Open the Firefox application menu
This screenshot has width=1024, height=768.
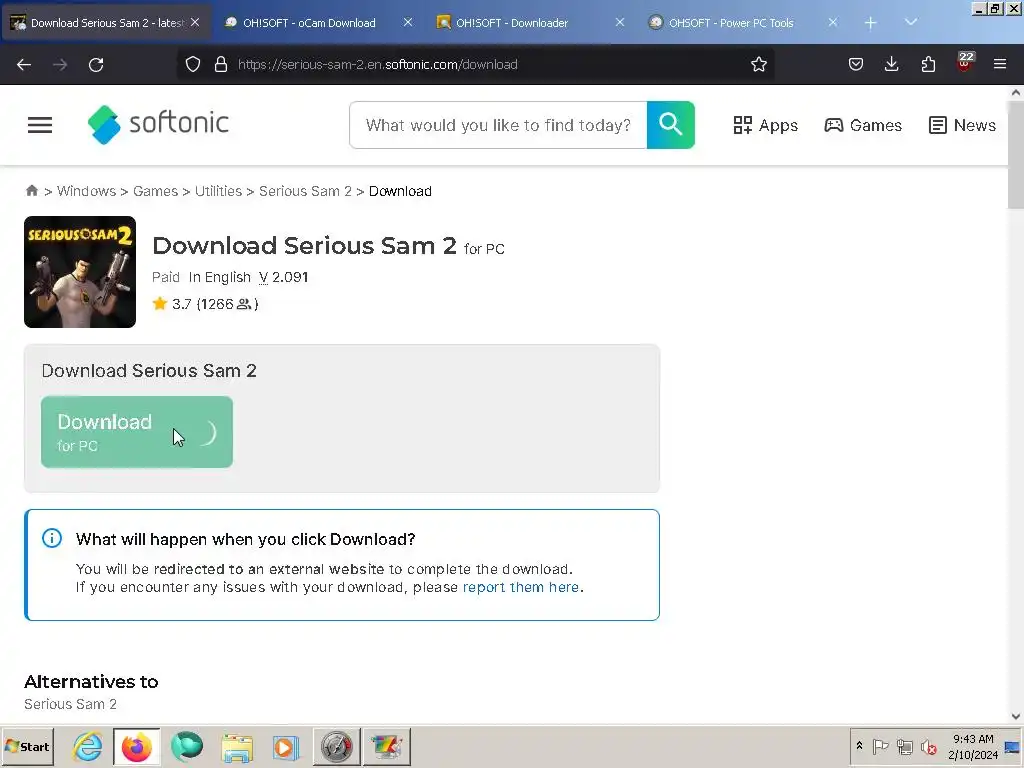point(1000,64)
